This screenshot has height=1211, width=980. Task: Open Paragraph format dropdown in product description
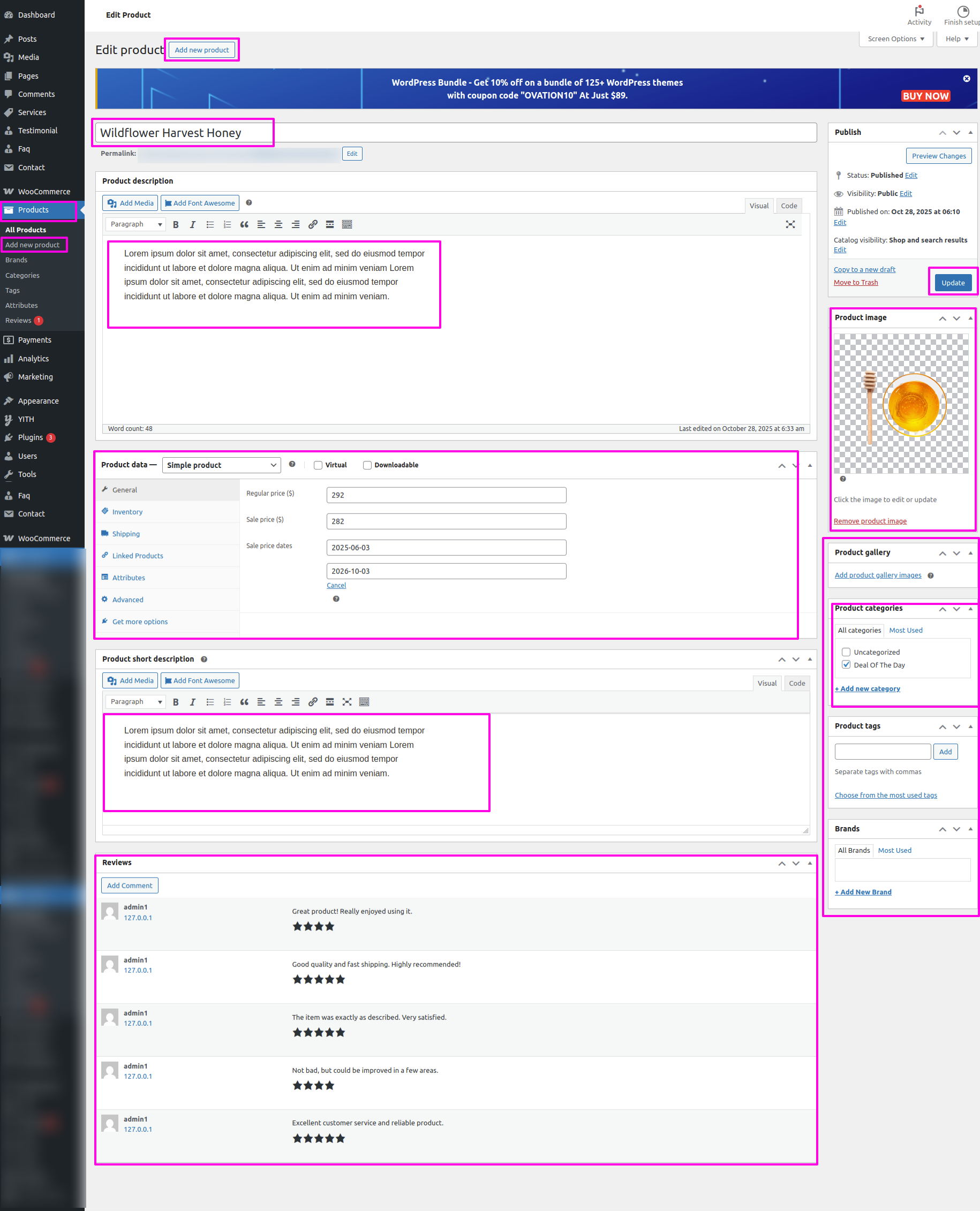(x=135, y=225)
